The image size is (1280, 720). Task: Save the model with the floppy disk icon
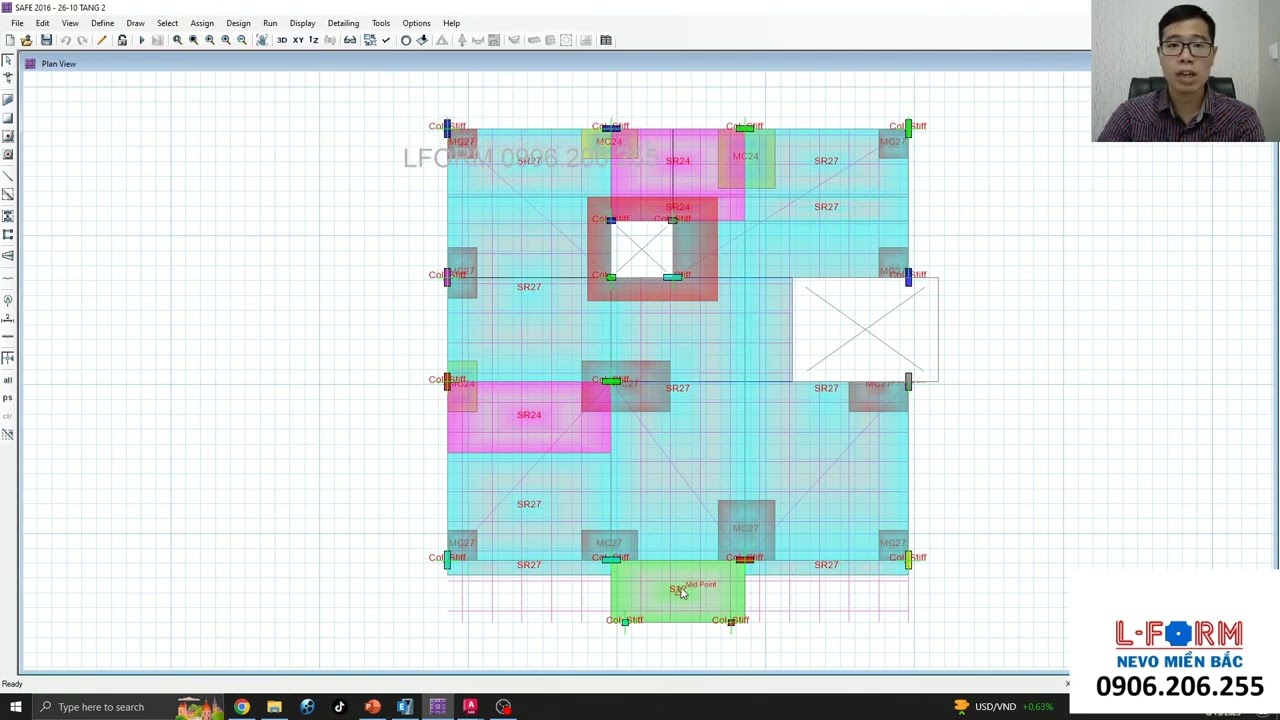46,40
